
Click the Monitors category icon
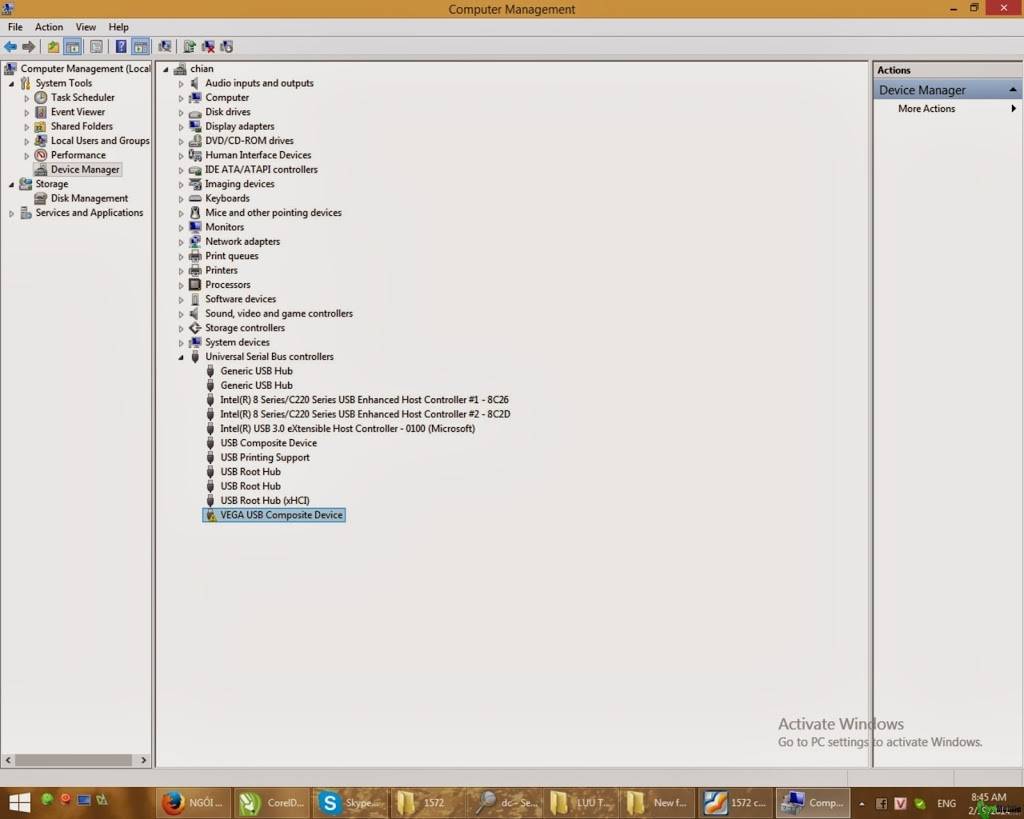195,227
